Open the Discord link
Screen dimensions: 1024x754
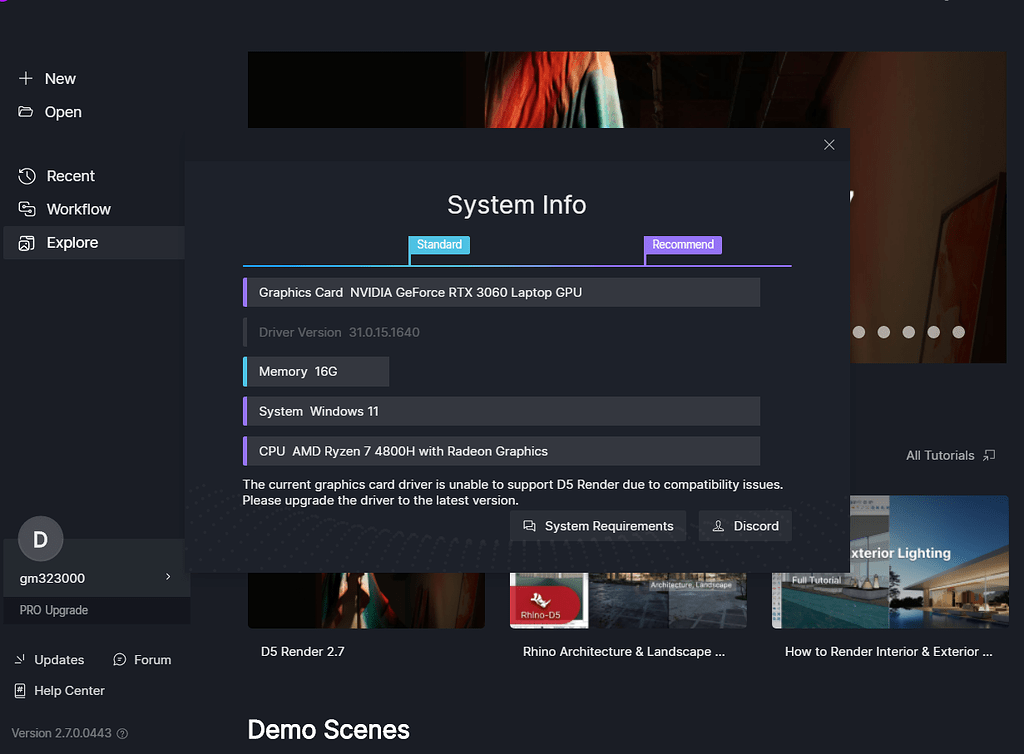click(745, 526)
